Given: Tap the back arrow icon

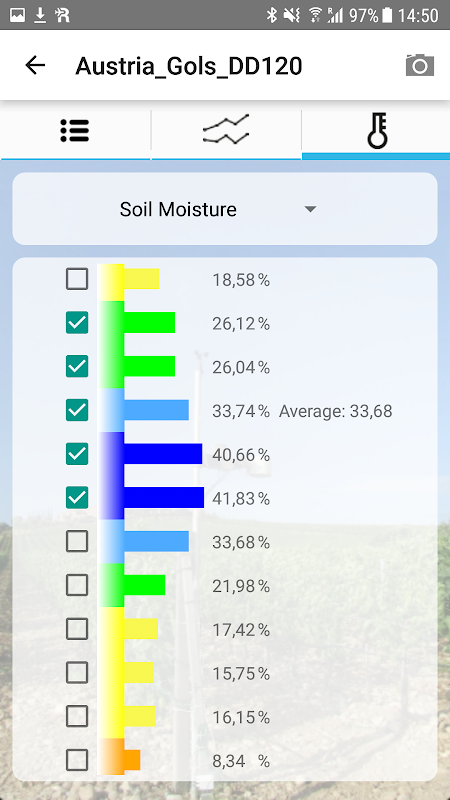Looking at the screenshot, I should point(35,65).
